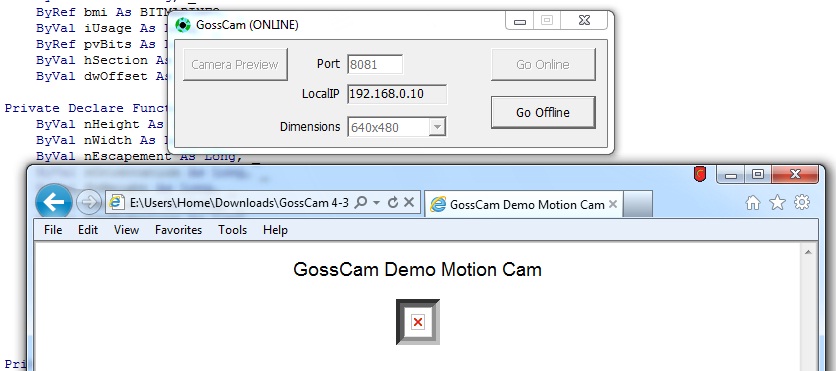
Task: Stop loading with the address bar X icon
Action: 409,203
